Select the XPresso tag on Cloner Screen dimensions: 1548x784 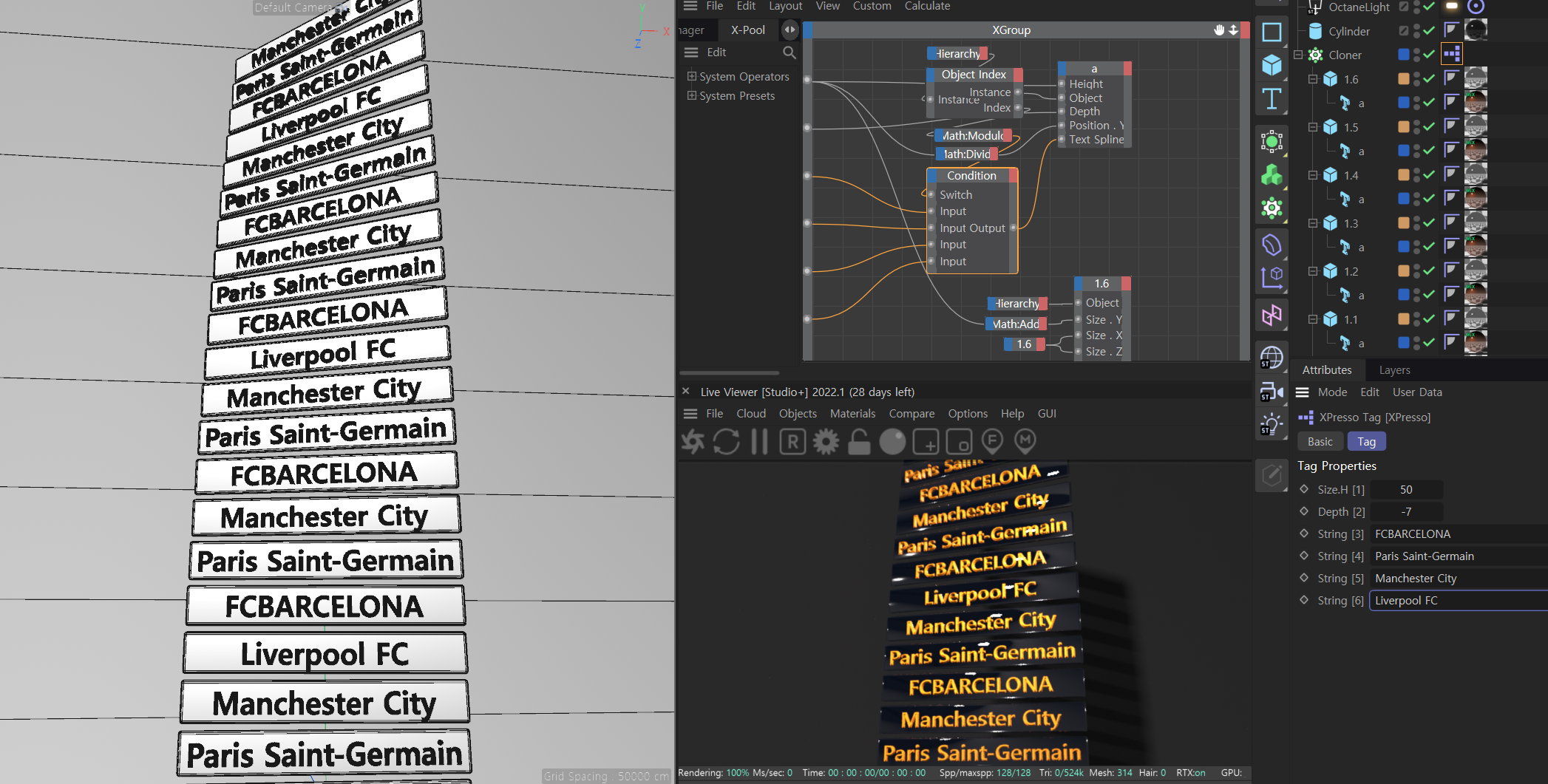pyautogui.click(x=1452, y=54)
